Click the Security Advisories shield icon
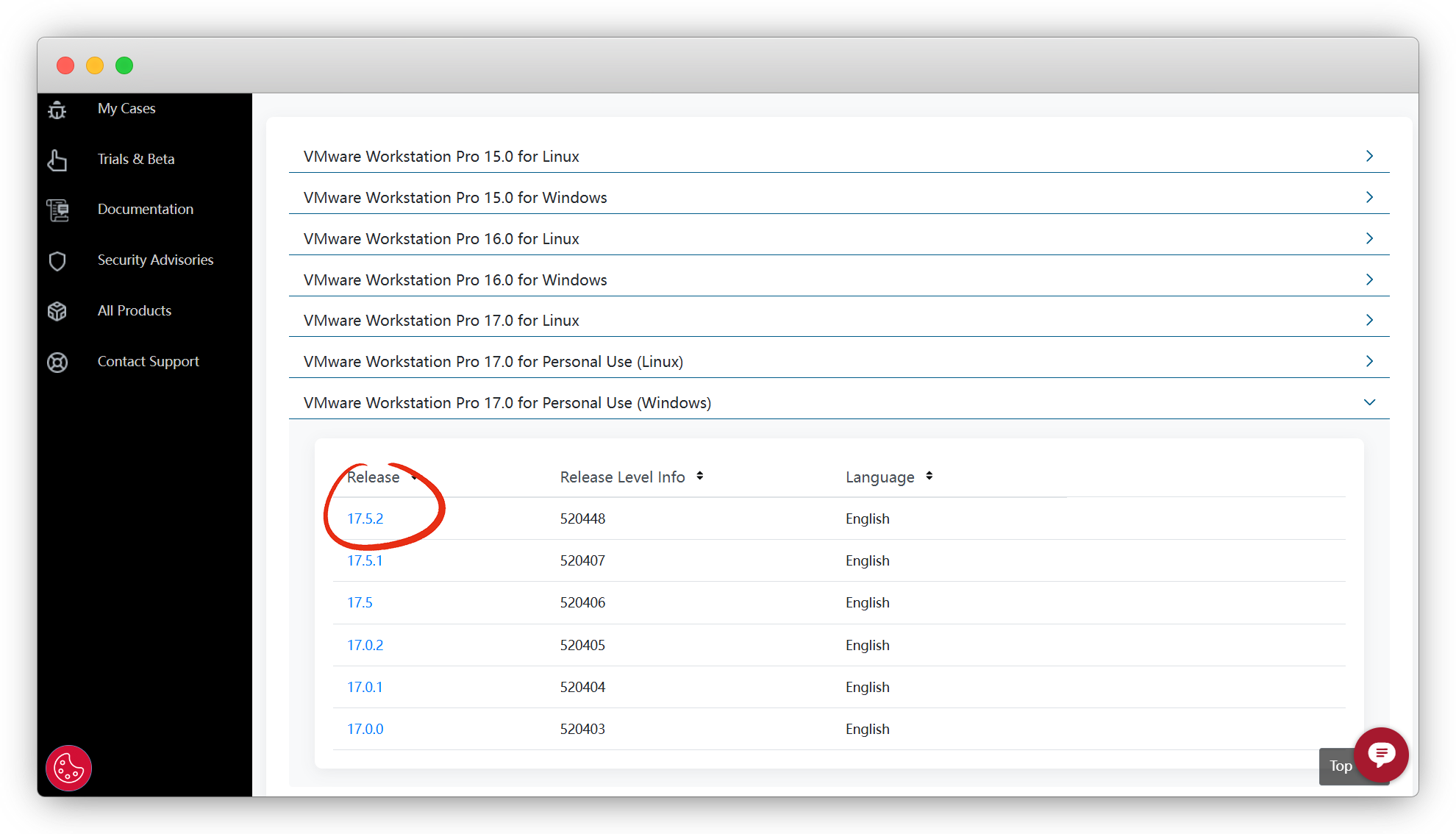 point(57,261)
